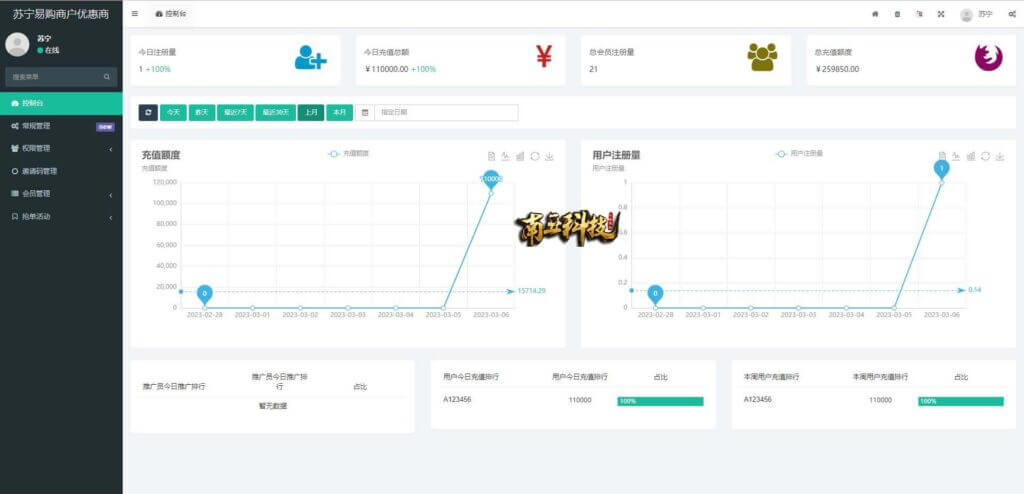The height and width of the screenshot is (494, 1024).
Task: Toggle the sidebar with the hamburger icon
Action: 135,14
